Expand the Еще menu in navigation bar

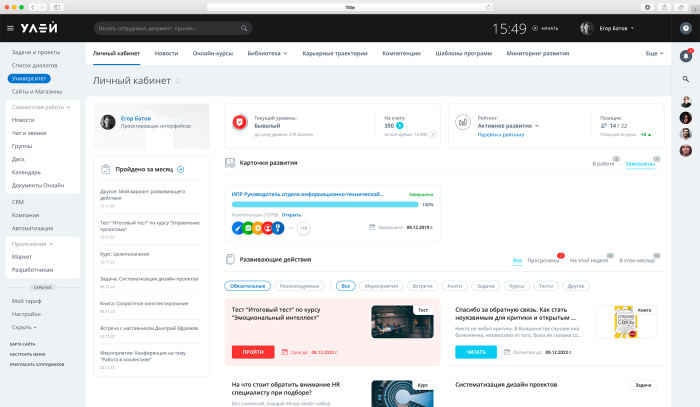point(653,52)
